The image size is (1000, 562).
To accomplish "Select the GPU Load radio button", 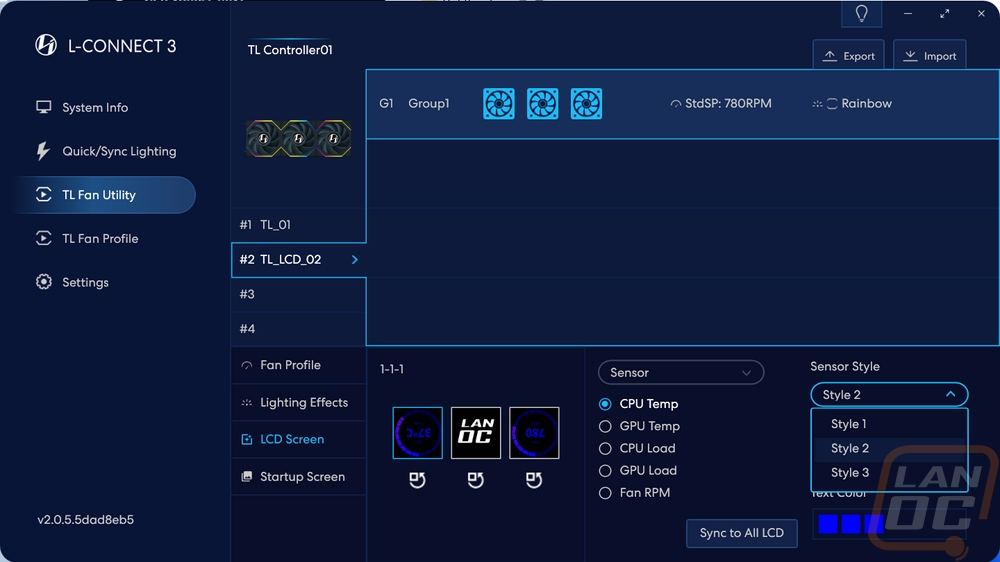I will coord(605,471).
